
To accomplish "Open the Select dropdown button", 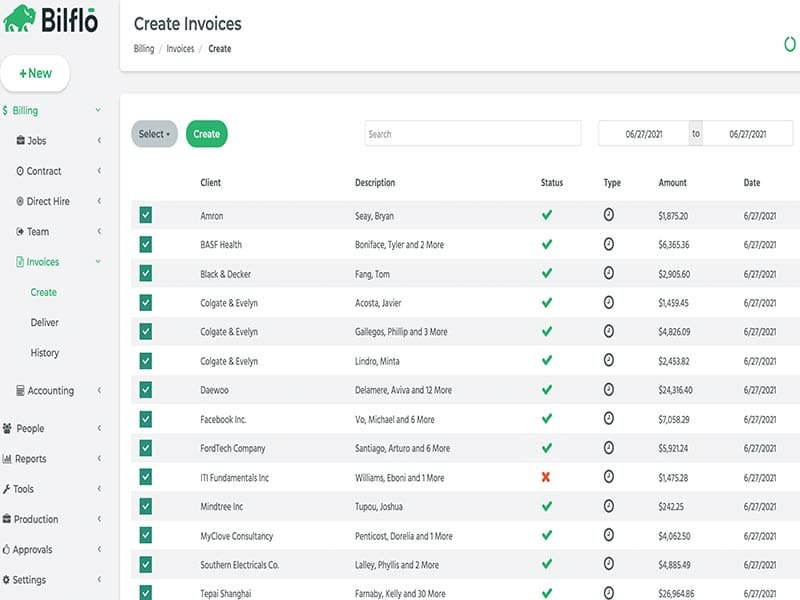I will (x=154, y=134).
